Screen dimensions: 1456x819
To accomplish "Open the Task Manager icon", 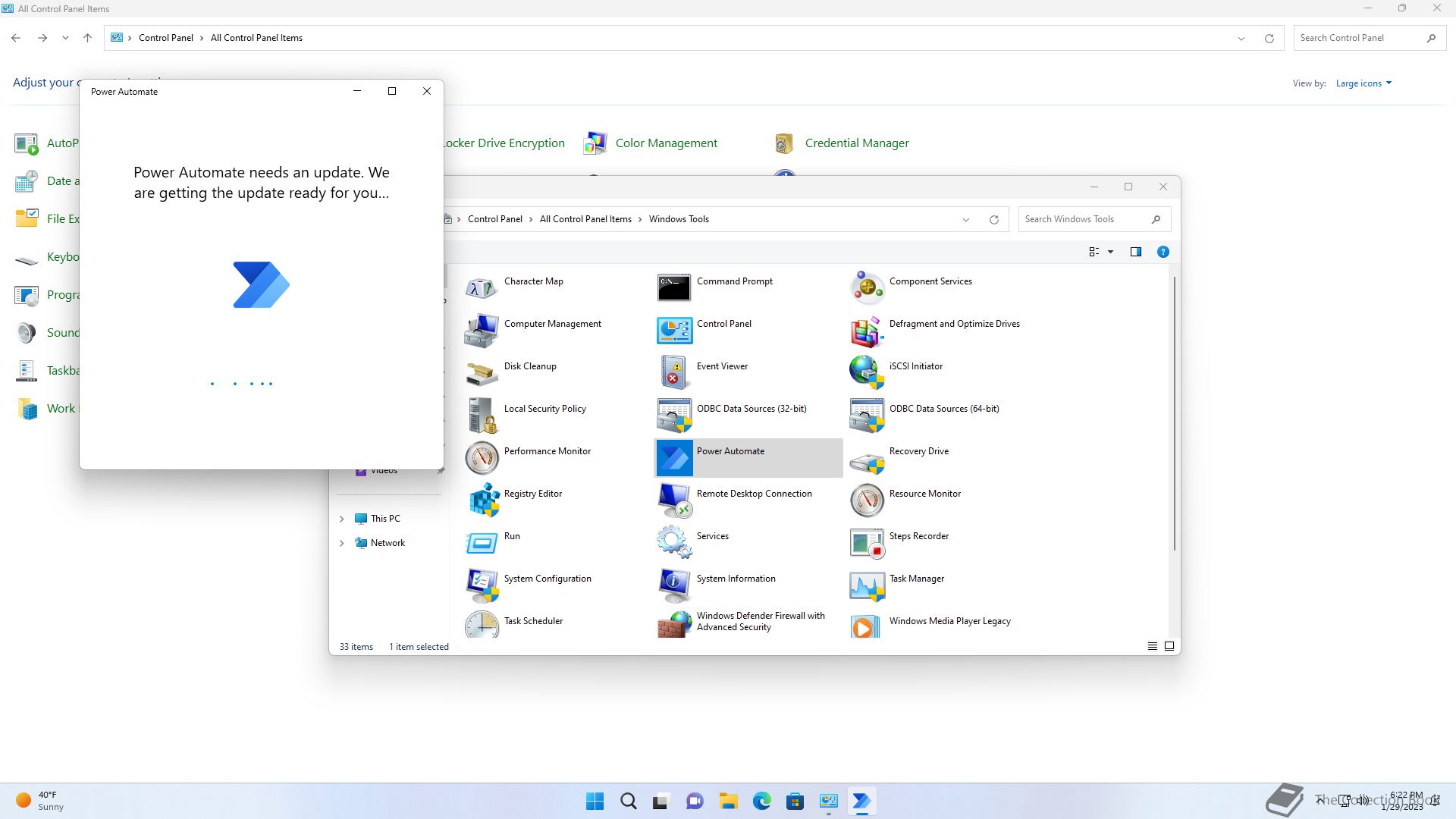I will [867, 585].
